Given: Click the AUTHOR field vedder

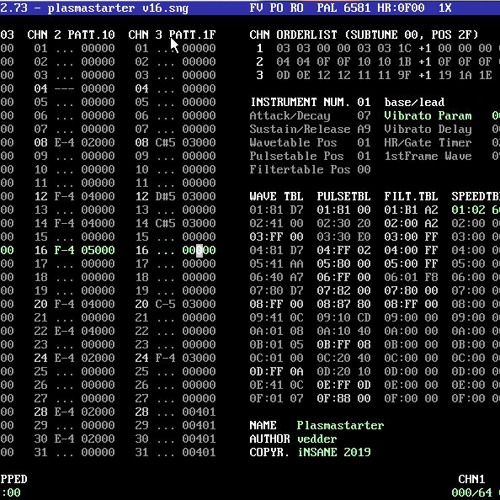Looking at the screenshot, I should pos(317,439).
